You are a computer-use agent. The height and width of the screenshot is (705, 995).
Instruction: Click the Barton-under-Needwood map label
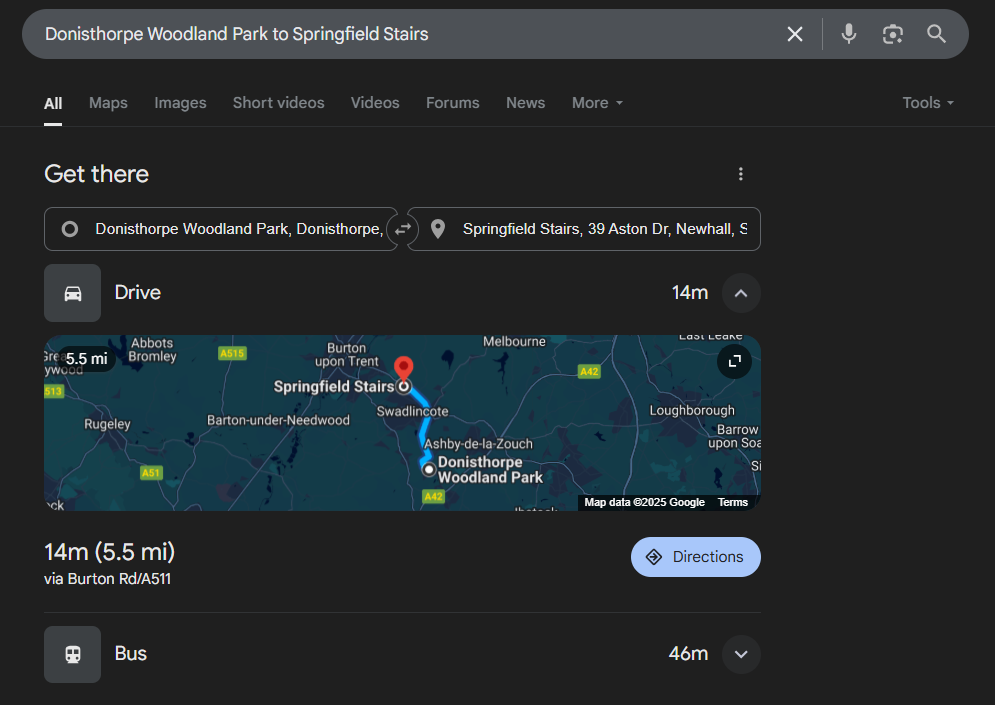click(x=278, y=420)
